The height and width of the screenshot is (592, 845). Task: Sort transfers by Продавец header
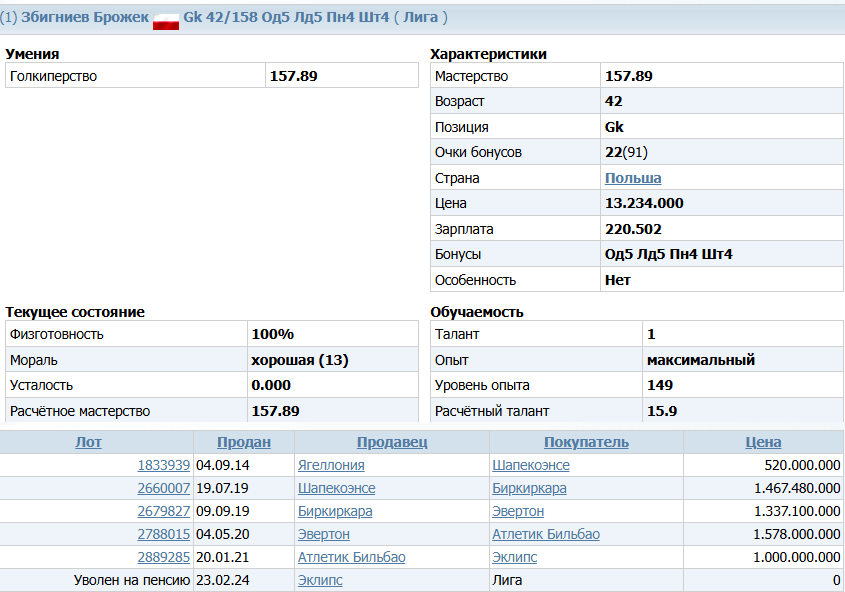click(391, 442)
